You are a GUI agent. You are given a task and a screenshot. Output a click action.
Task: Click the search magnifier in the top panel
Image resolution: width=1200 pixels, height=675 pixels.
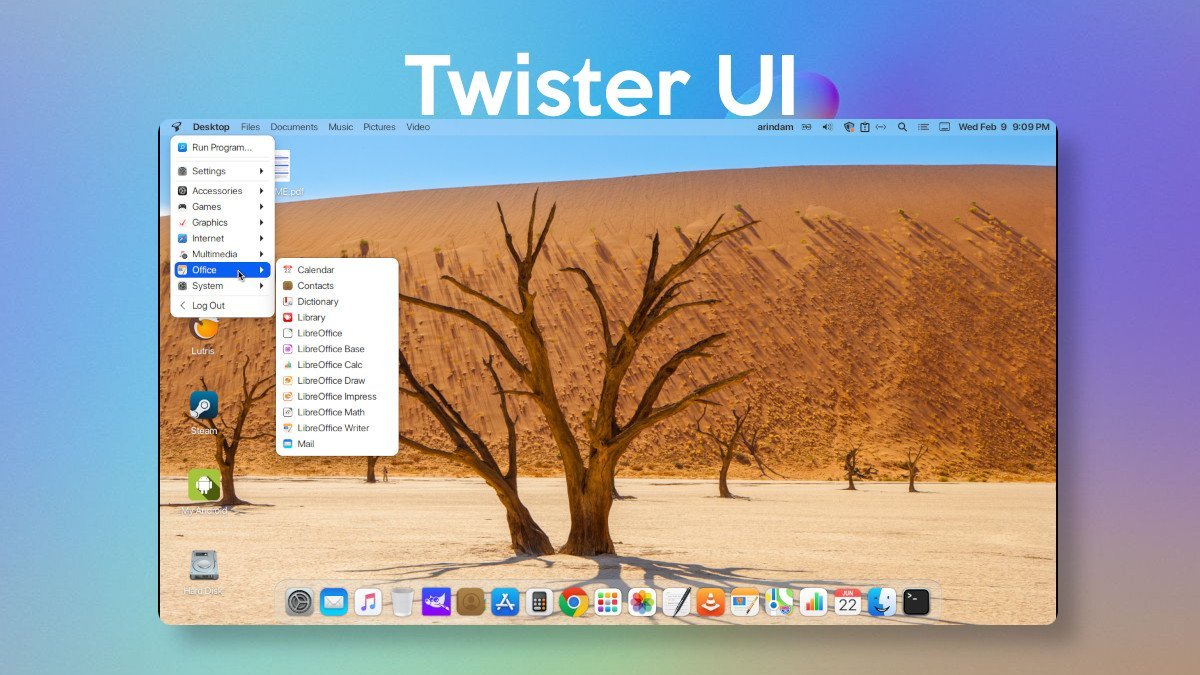902,127
